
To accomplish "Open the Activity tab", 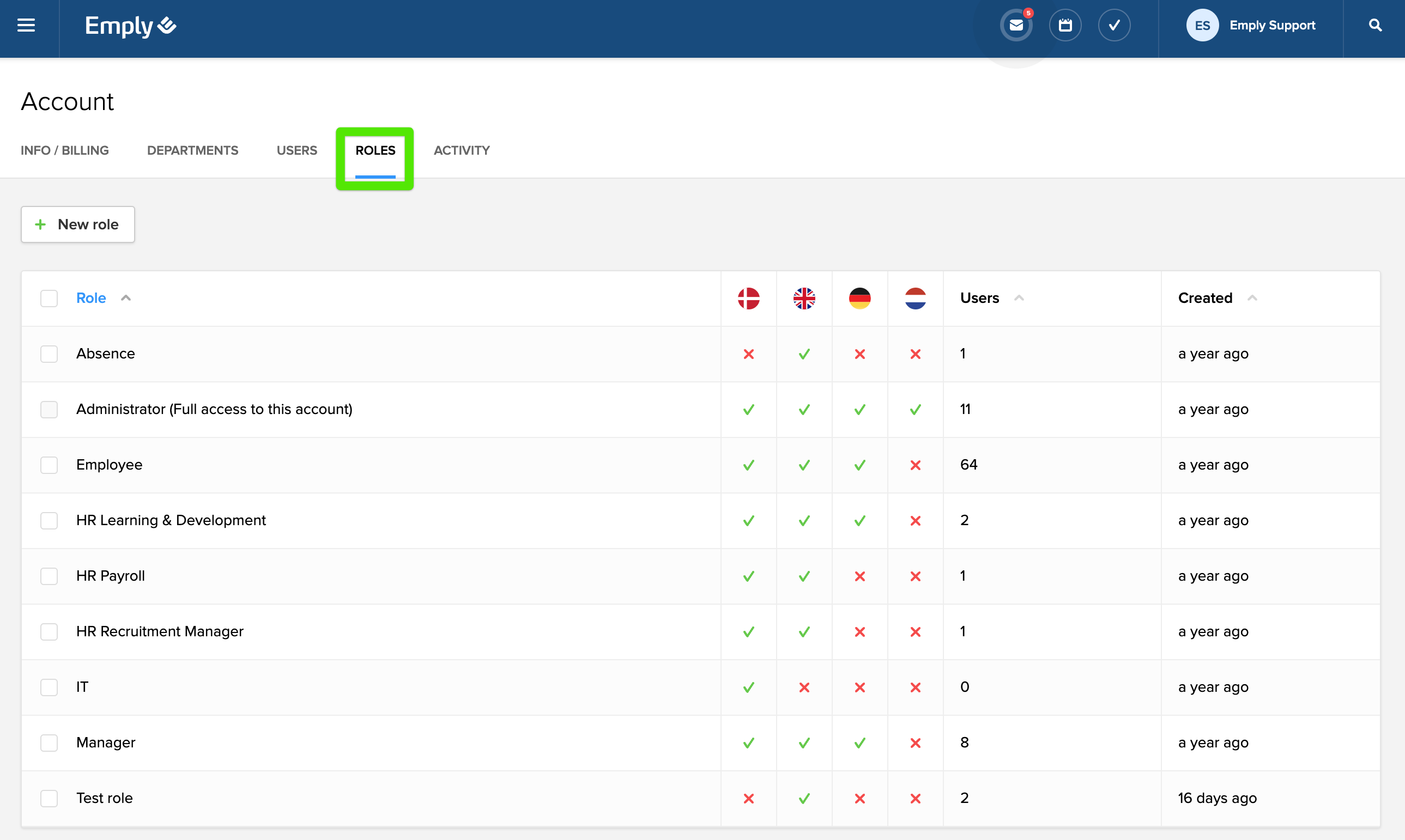I will [462, 150].
